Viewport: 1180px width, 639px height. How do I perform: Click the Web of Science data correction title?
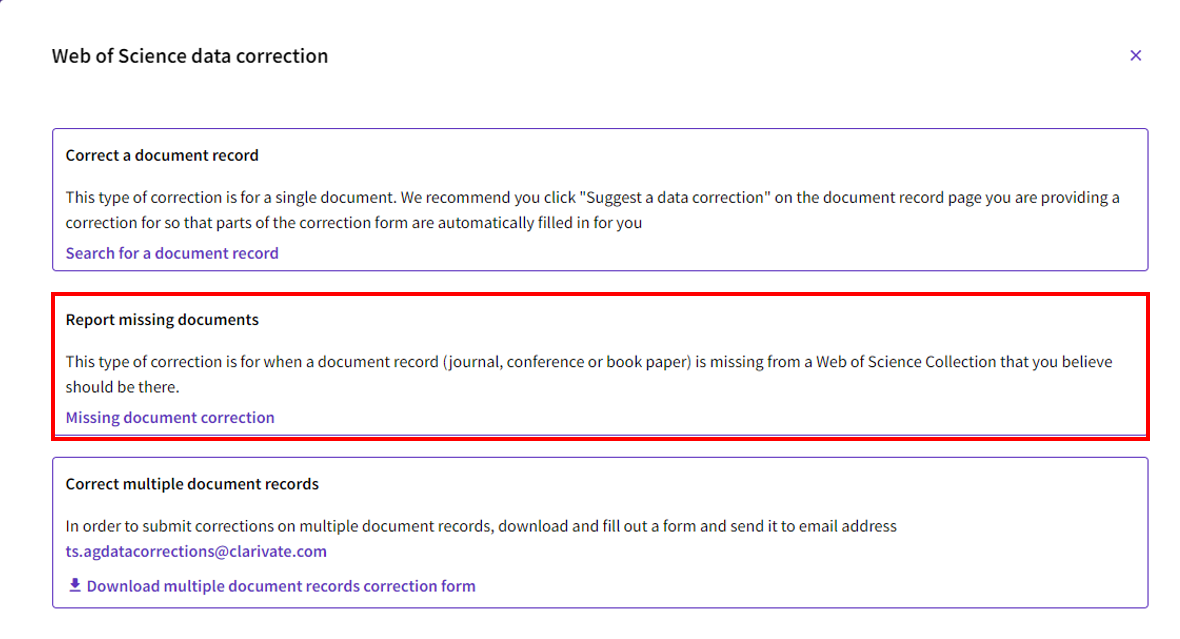point(190,56)
